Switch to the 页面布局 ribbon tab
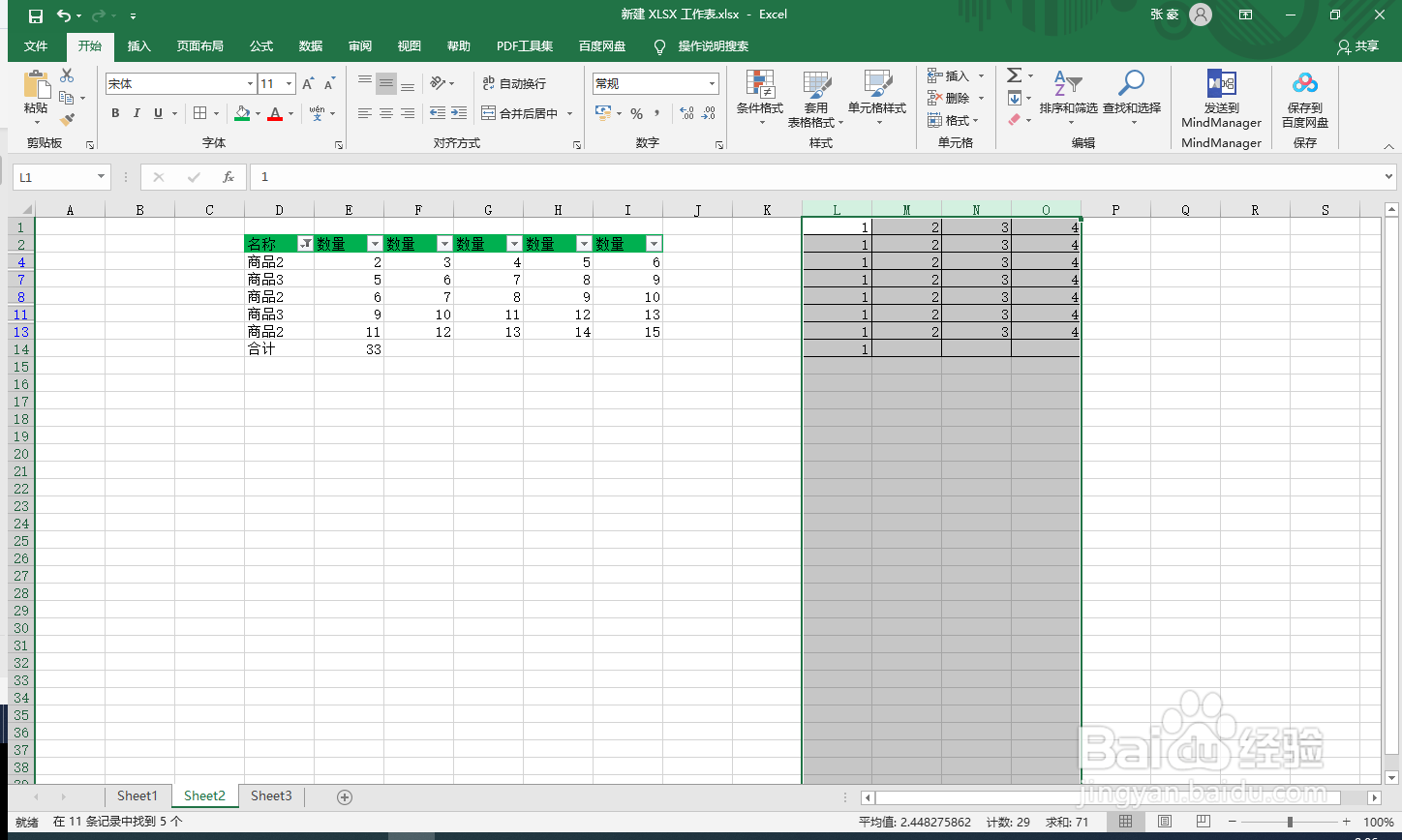Viewport: 1402px width, 840px height. [x=199, y=46]
